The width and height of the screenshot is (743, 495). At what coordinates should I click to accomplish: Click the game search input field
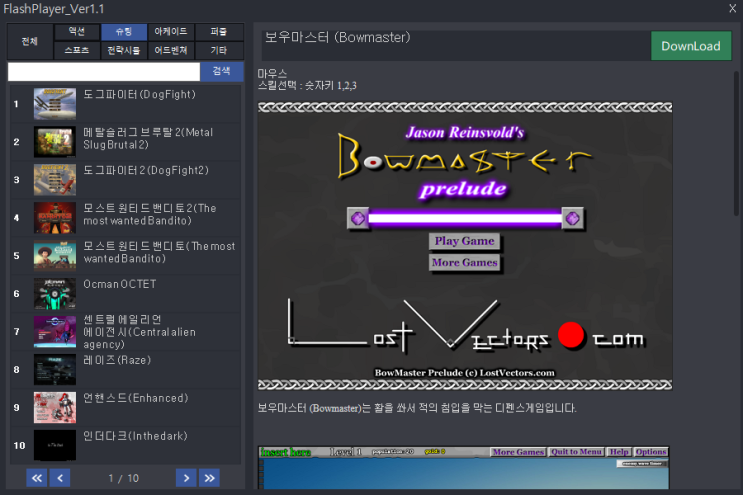tap(104, 72)
